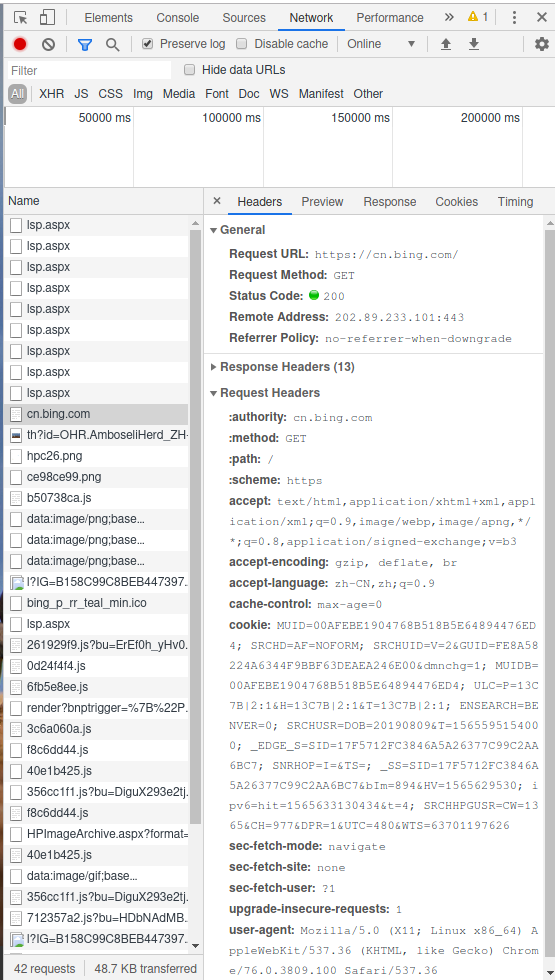The image size is (555, 980).
Task: Check the Hide data URLs checkbox
Action: 189,70
